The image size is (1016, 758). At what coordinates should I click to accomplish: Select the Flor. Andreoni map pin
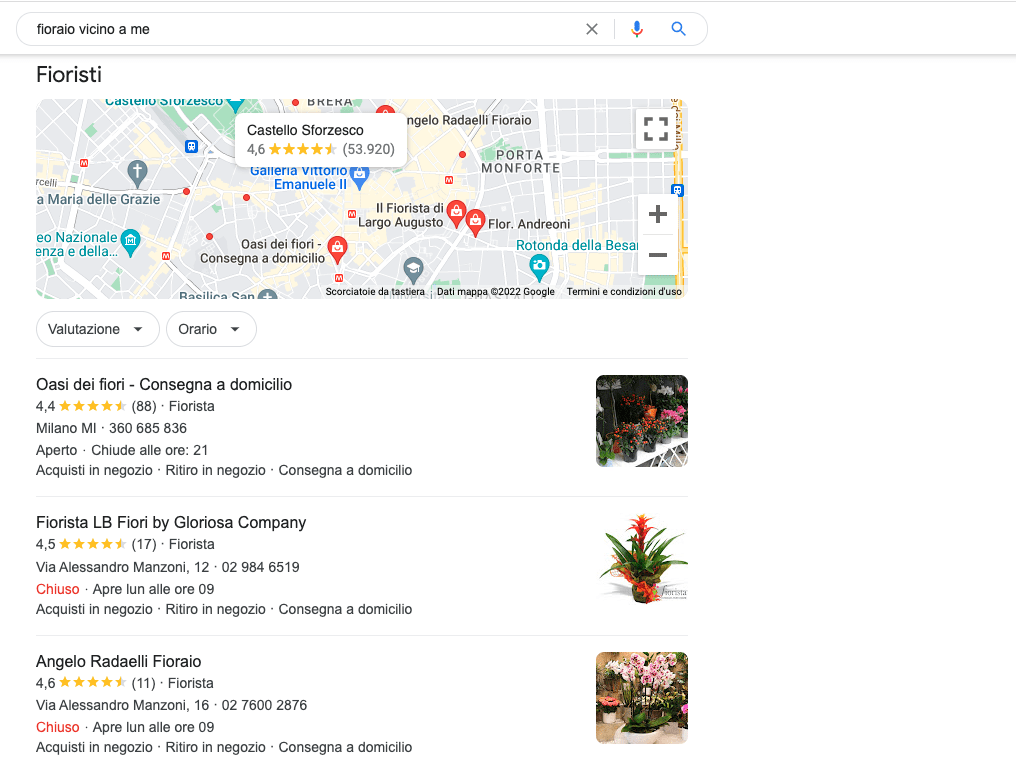[x=475, y=222]
